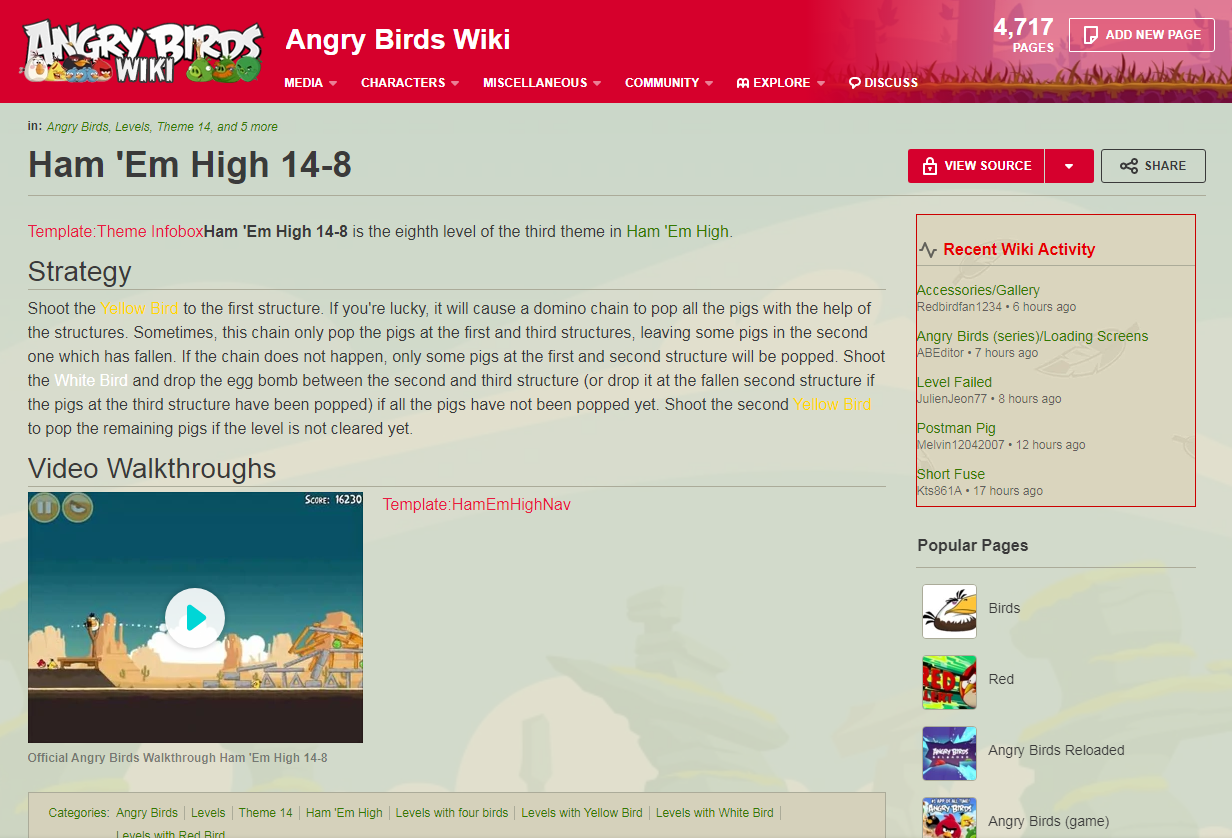Expand the Characters menu
This screenshot has width=1232, height=838.
coord(410,83)
